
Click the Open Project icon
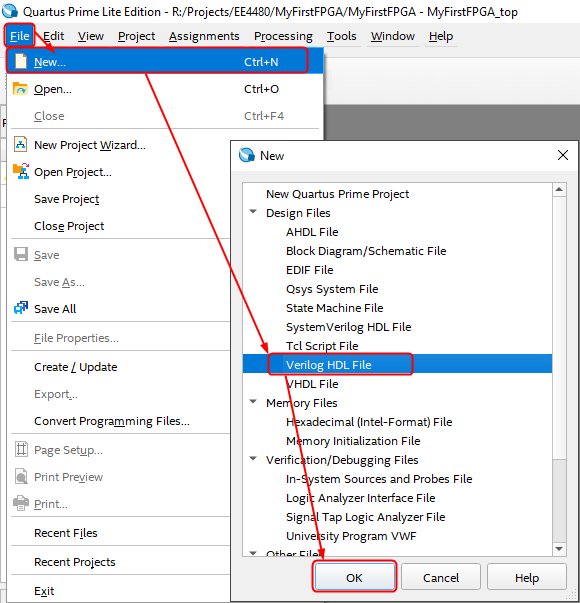pos(21,171)
